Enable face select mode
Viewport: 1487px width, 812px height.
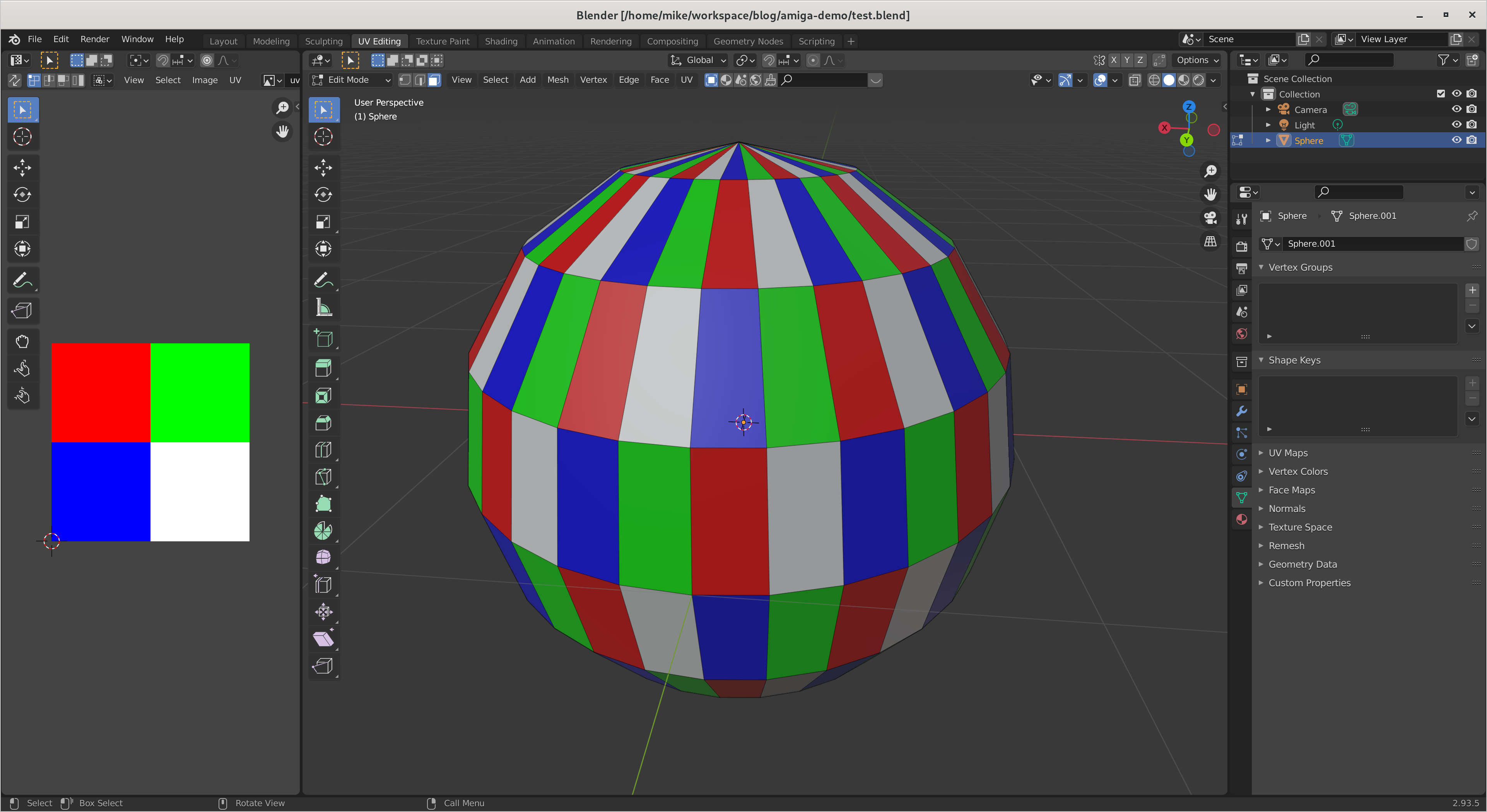coord(434,80)
